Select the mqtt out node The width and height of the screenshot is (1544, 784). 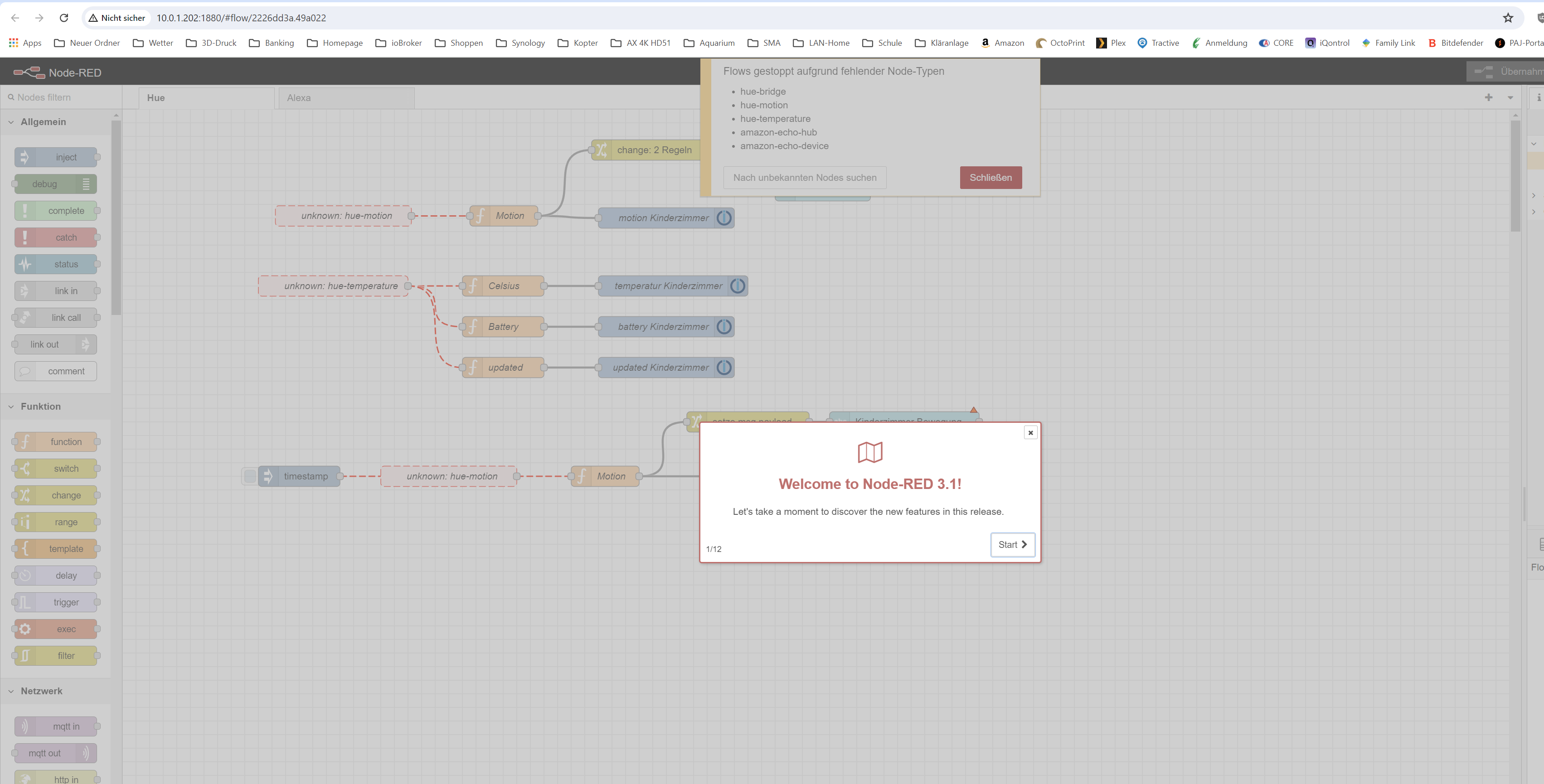(56, 754)
